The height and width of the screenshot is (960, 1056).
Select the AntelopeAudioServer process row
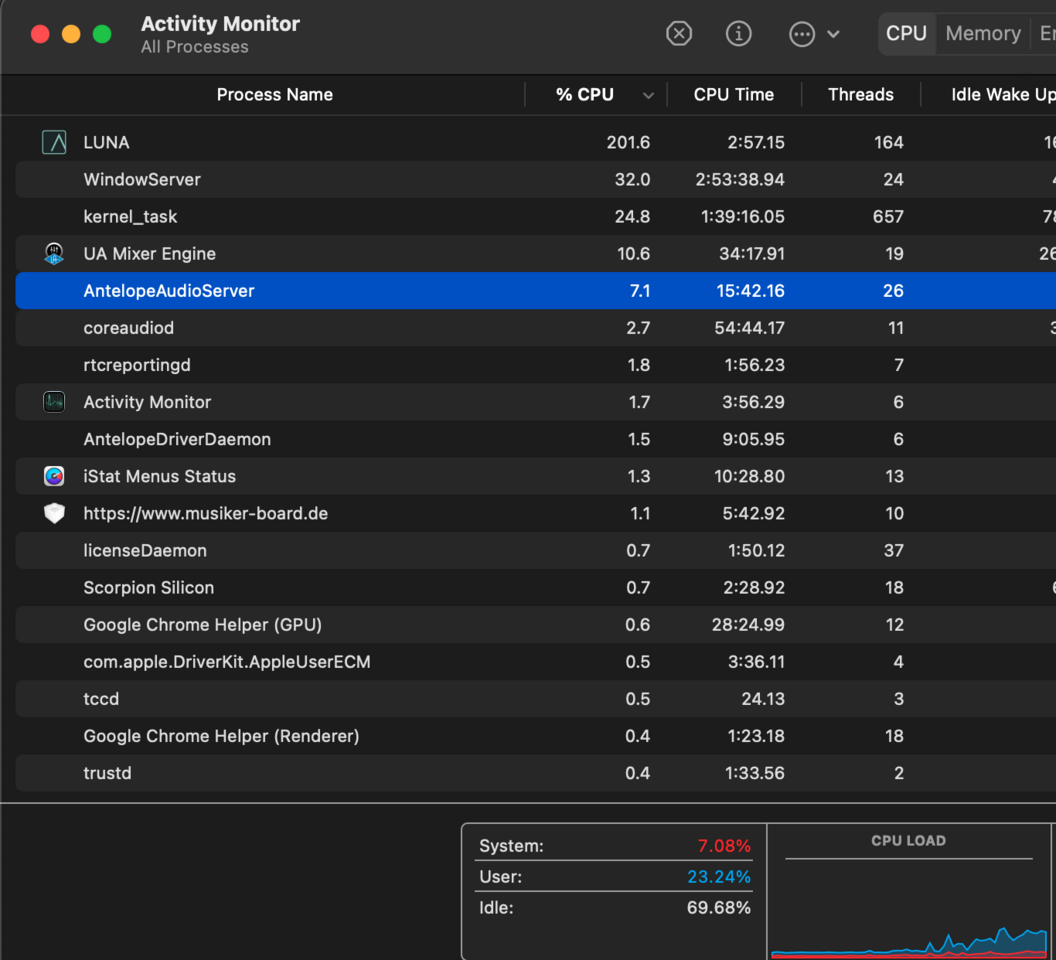click(x=535, y=290)
